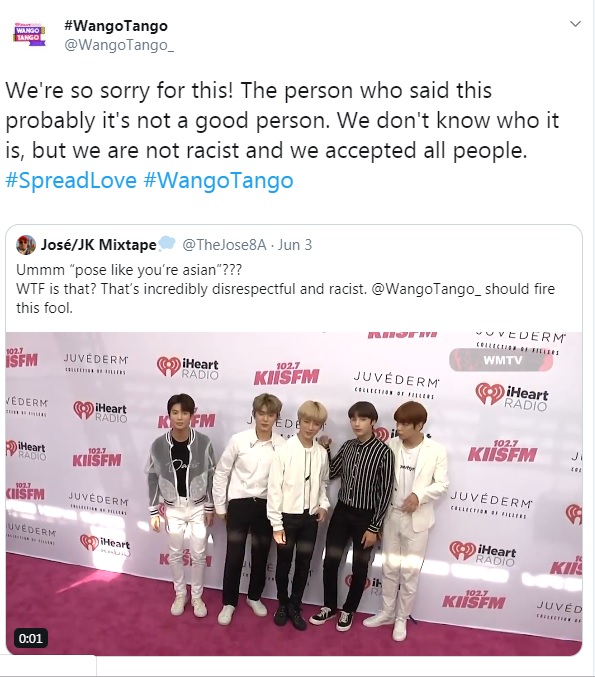Click the @WangoTango_ account handle
Viewport: 595px width, 677px height.
[x=119, y=45]
